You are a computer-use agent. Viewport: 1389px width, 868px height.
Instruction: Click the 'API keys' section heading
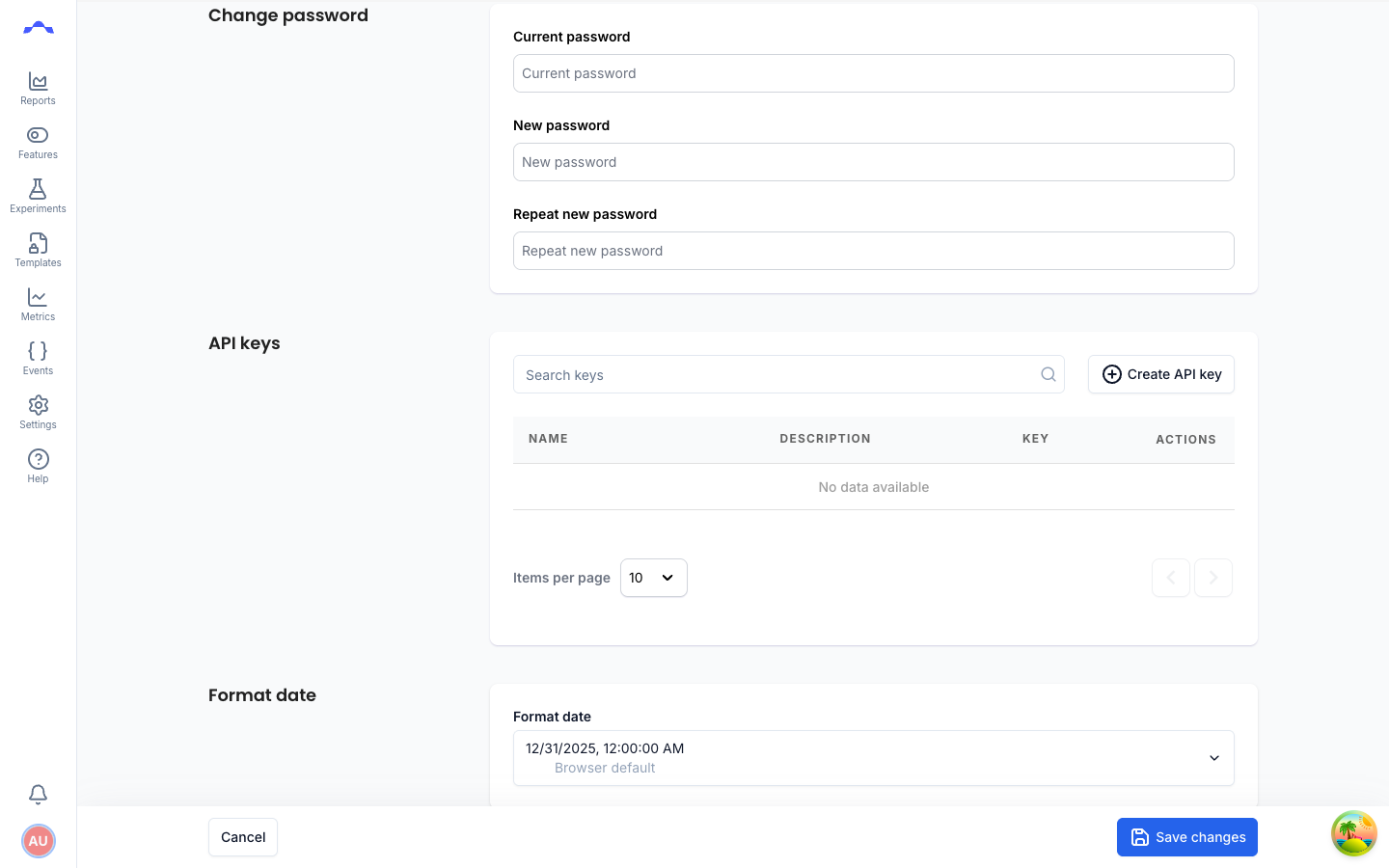244,343
